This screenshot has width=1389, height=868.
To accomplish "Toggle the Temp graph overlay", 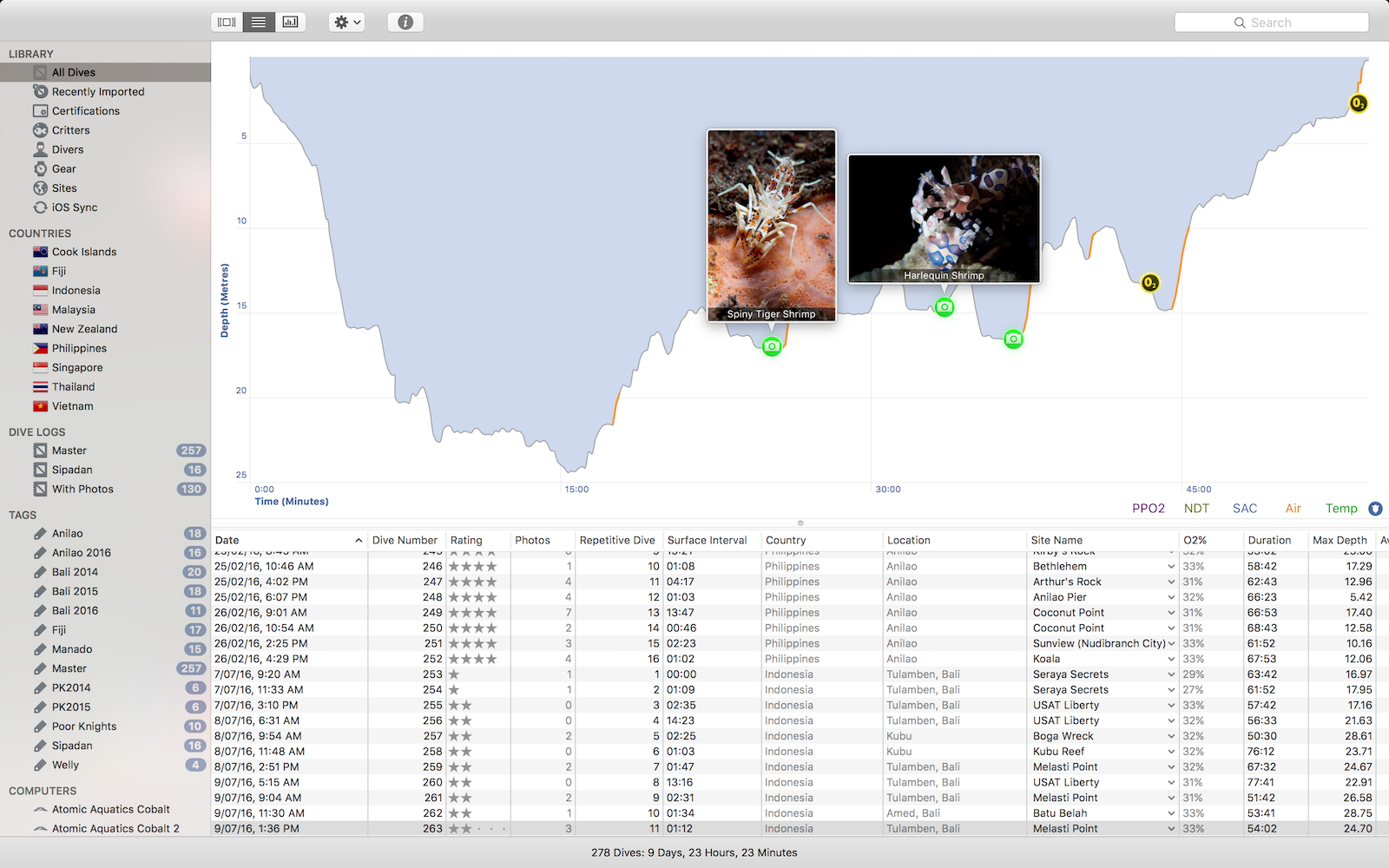I will (x=1340, y=509).
